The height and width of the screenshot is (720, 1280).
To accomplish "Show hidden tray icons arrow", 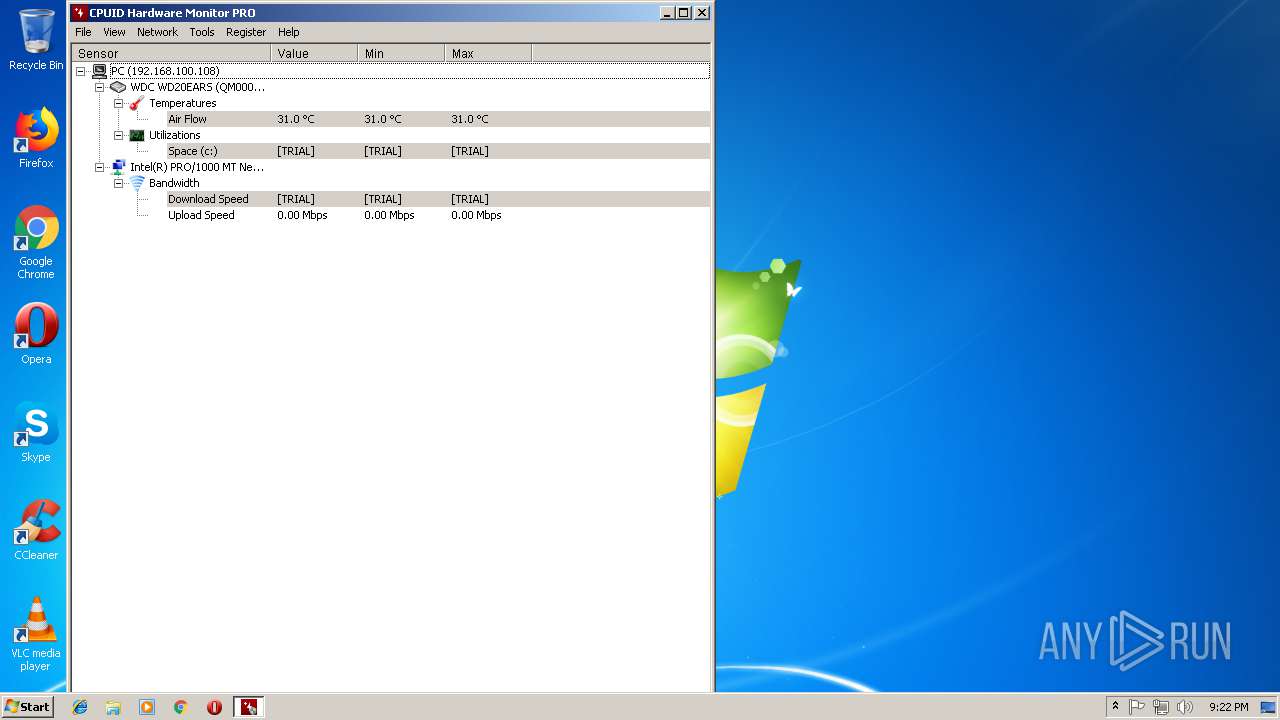I will pos(1115,707).
